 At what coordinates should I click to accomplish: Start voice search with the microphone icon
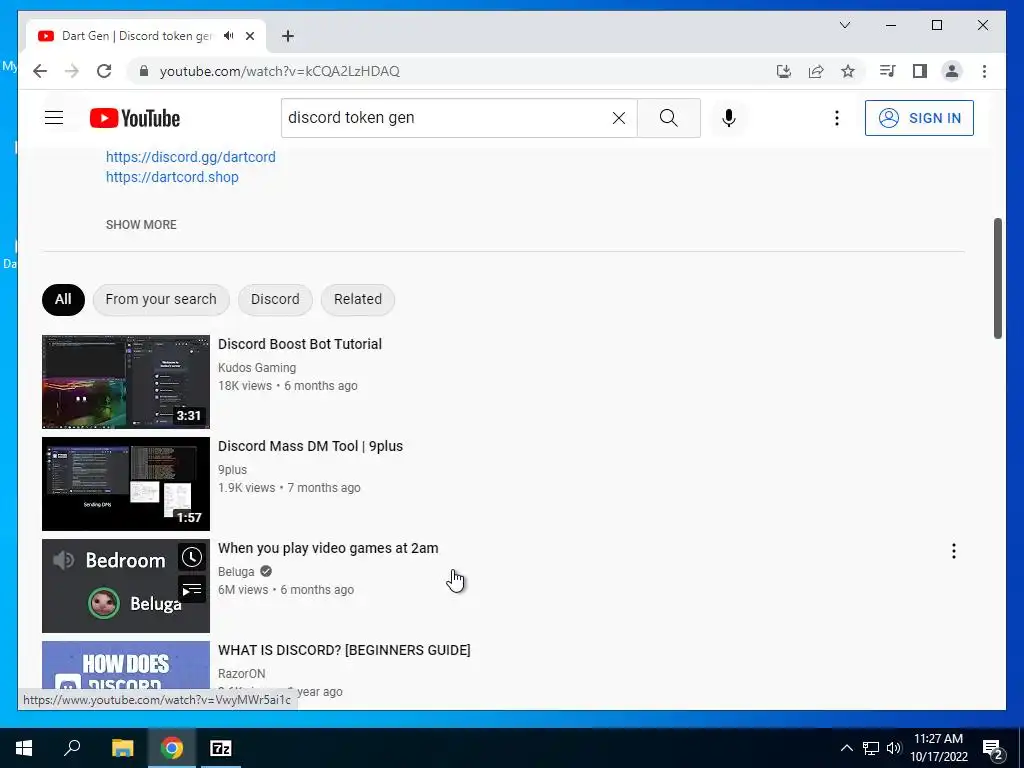coord(729,118)
